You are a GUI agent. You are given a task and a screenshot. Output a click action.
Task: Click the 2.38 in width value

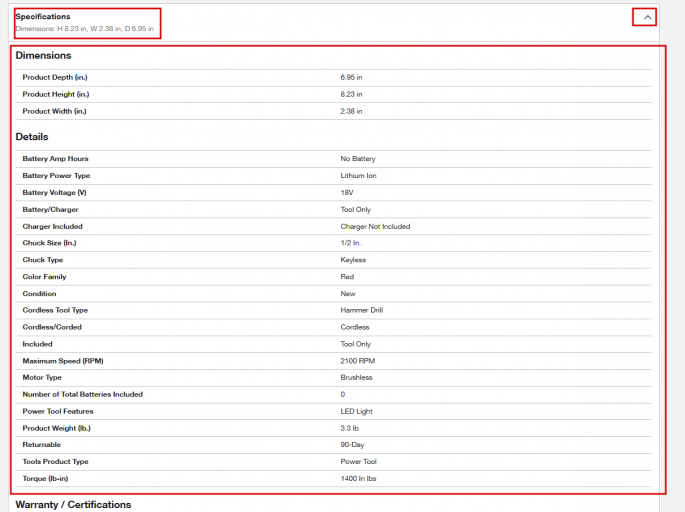[351, 111]
